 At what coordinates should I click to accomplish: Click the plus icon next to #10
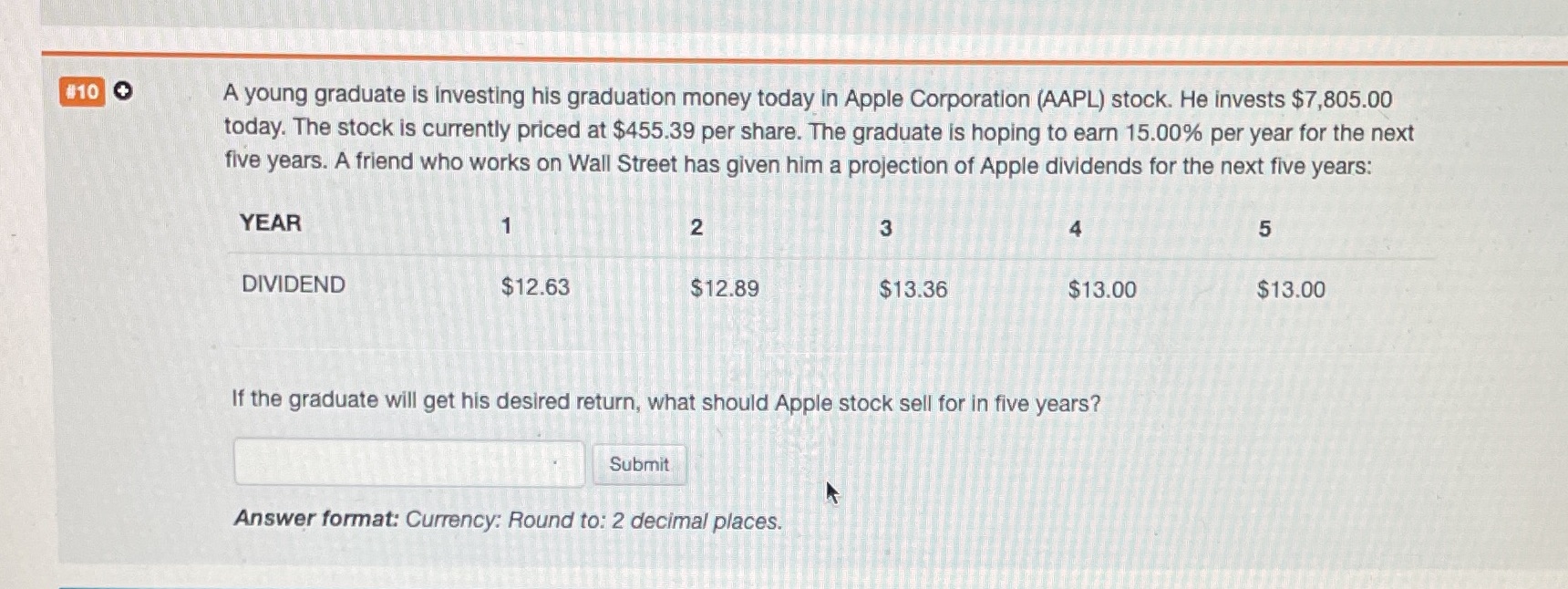tap(122, 92)
